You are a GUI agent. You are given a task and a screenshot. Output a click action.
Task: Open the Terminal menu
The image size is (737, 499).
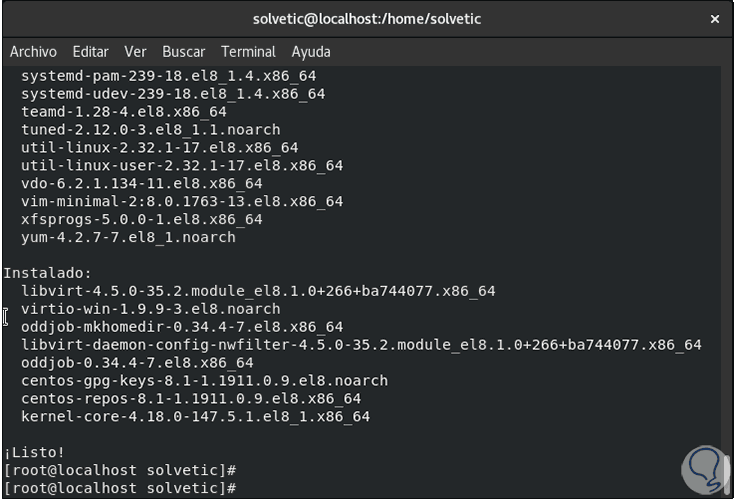[248, 51]
